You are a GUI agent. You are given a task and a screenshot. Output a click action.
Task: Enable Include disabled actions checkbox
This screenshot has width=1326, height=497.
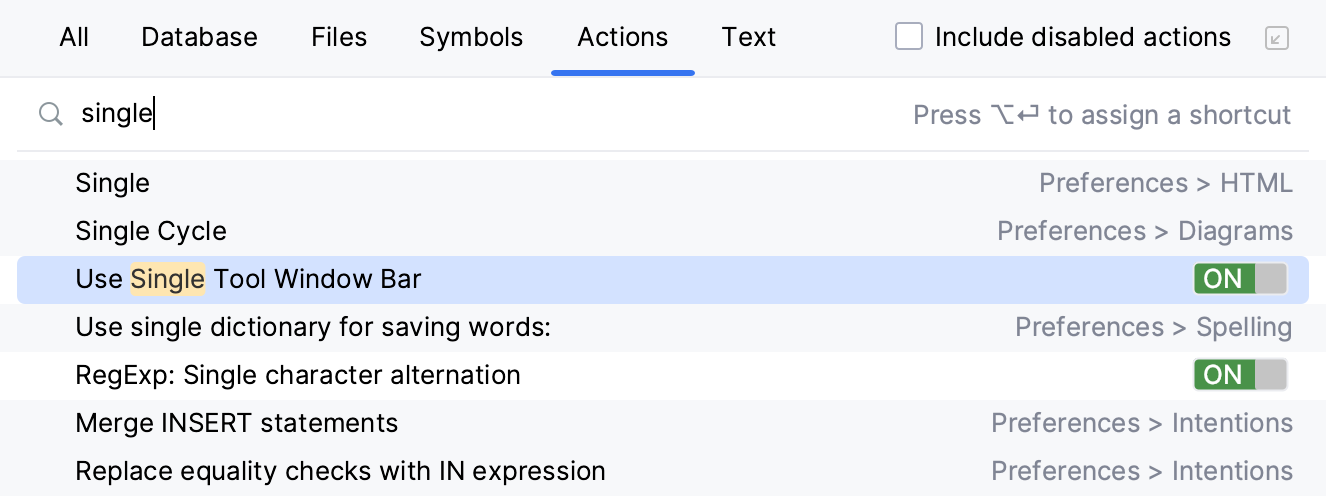[x=908, y=38]
